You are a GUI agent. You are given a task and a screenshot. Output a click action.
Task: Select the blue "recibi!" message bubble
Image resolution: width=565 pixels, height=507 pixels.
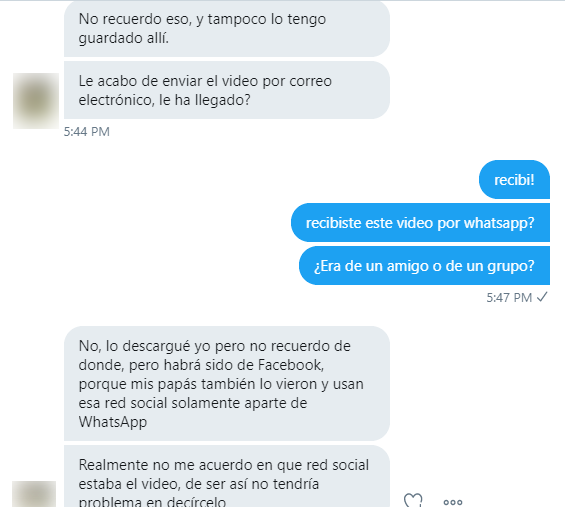(x=514, y=180)
